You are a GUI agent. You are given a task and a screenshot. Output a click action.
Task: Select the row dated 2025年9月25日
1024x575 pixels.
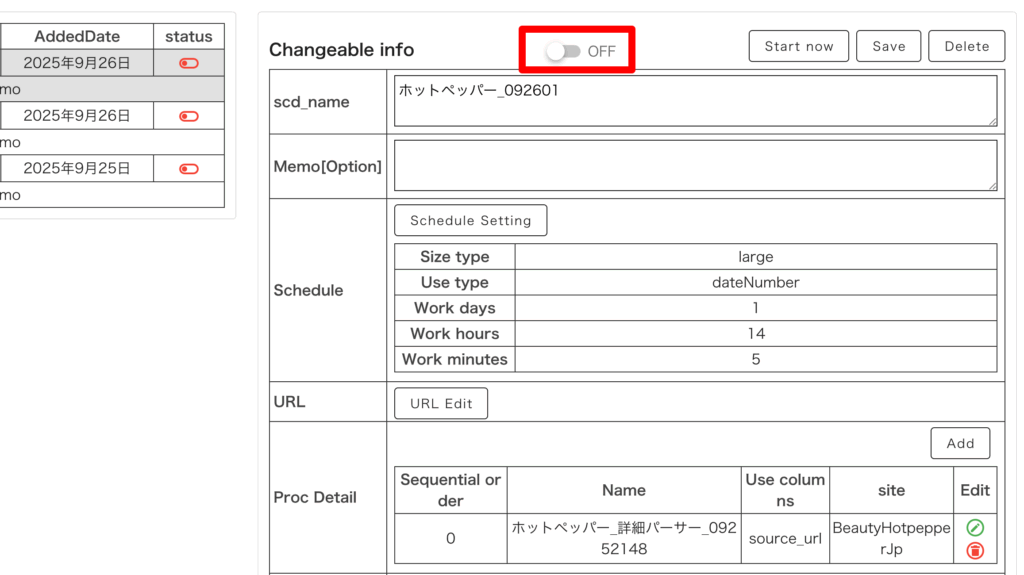point(77,169)
